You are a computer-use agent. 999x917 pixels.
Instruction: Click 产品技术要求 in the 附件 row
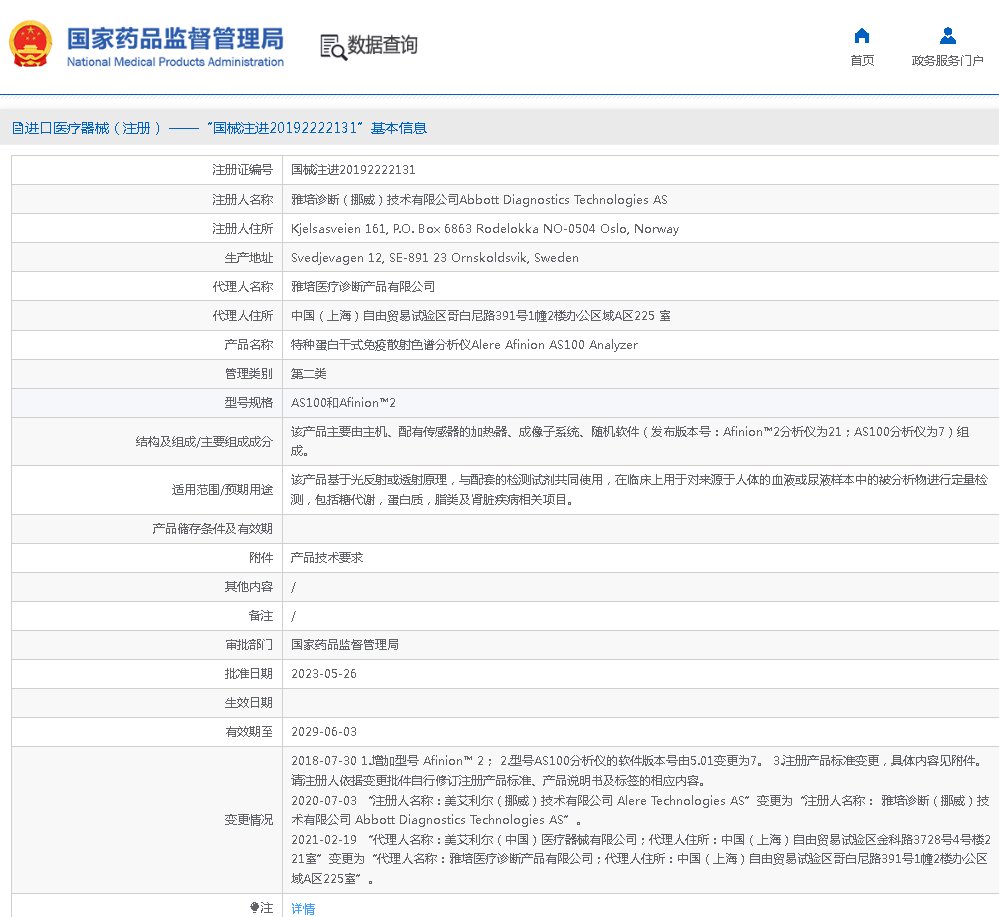point(326,557)
